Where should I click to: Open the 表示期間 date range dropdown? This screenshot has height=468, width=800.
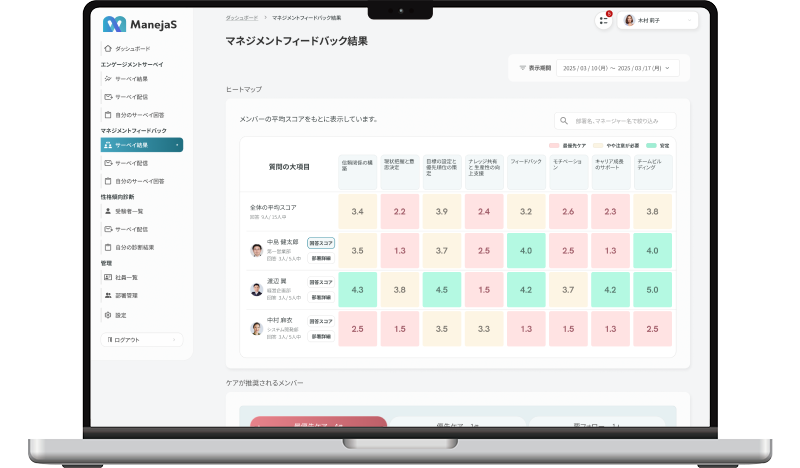tap(618, 68)
